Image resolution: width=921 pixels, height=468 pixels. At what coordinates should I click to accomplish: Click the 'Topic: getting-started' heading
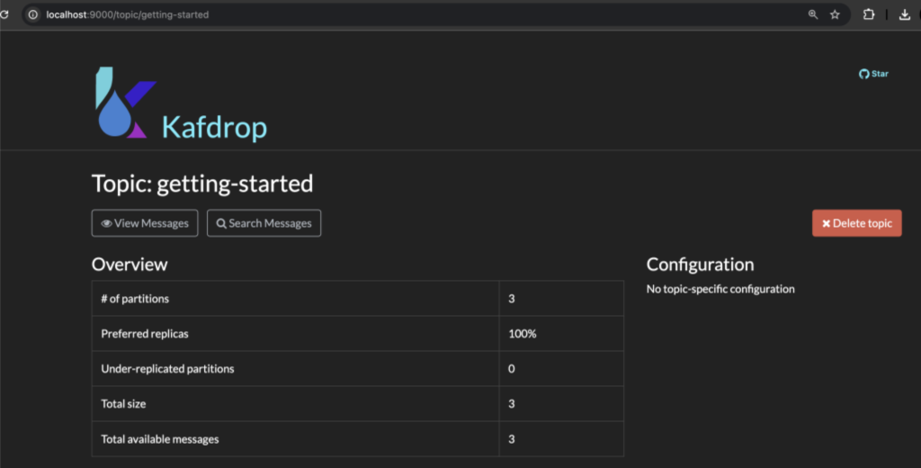point(202,184)
